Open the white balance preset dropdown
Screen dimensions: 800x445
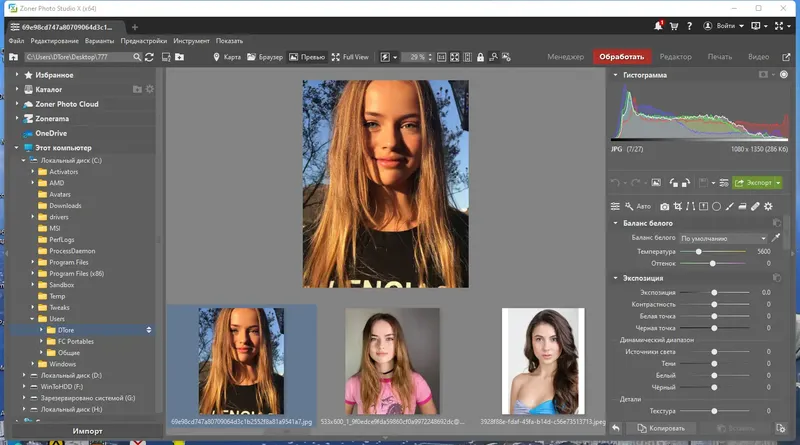point(724,238)
